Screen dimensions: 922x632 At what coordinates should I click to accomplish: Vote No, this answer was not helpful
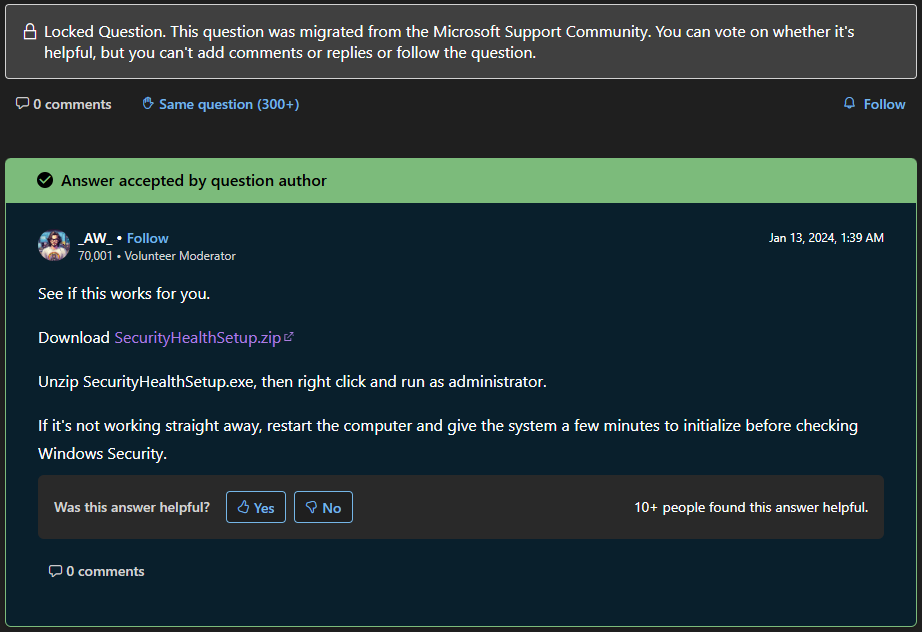(323, 507)
